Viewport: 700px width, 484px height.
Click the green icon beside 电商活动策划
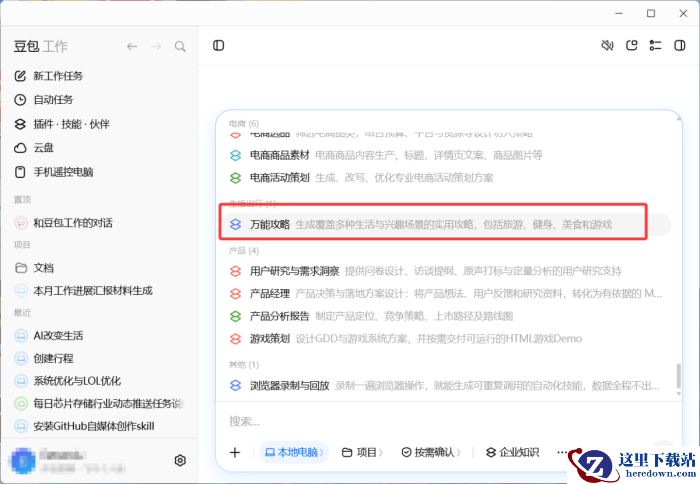tap(235, 178)
